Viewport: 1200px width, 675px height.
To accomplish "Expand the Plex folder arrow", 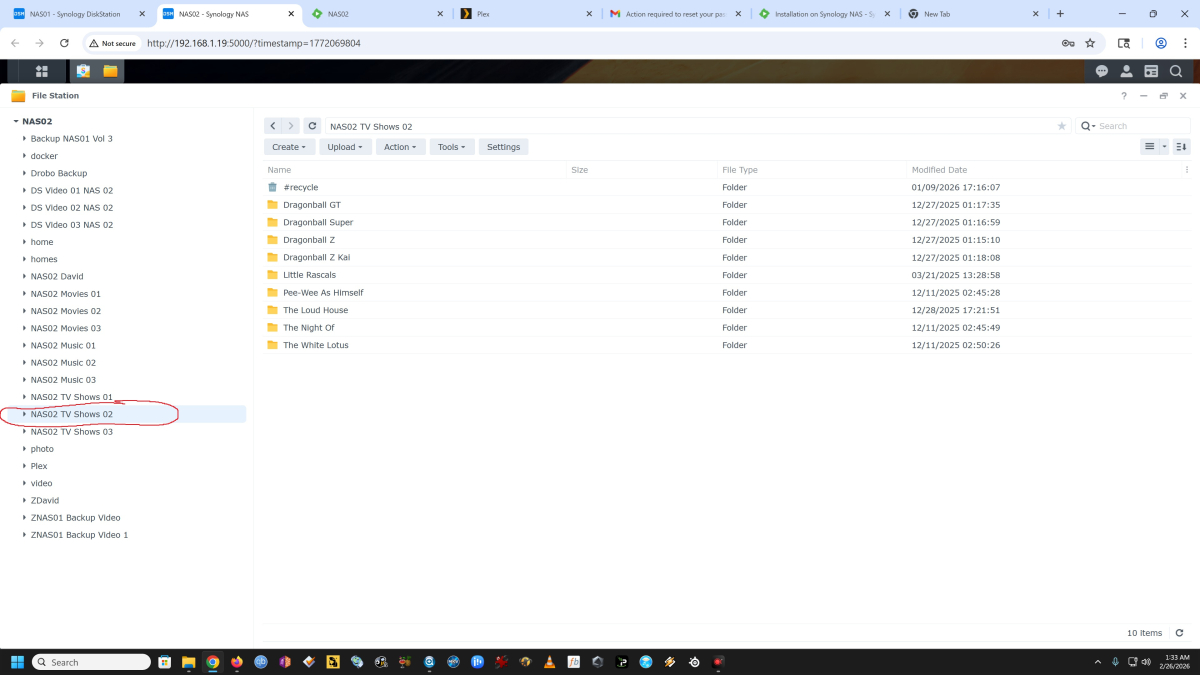I will (x=24, y=466).
